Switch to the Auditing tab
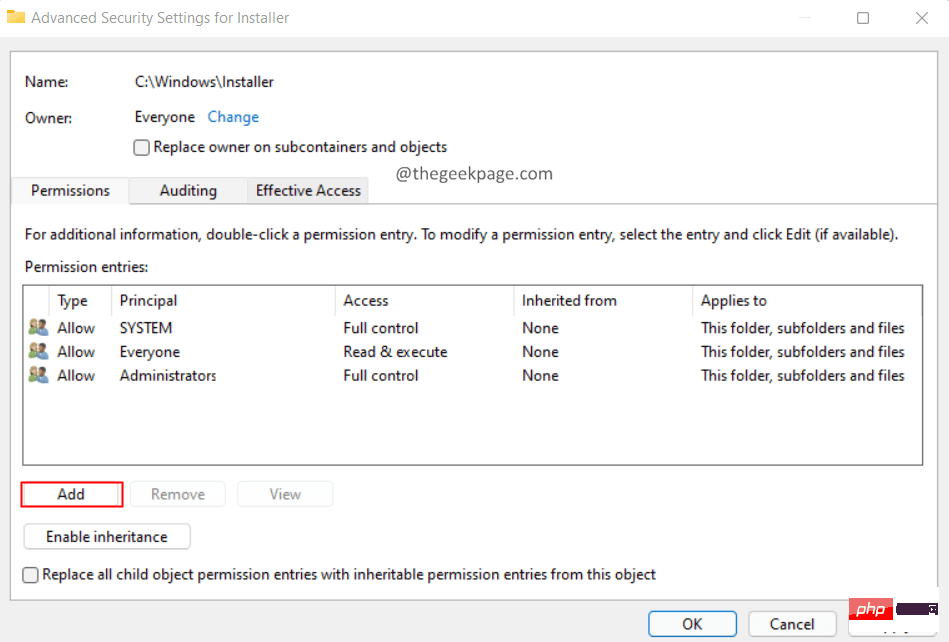Viewport: 949px width, 642px height. [188, 190]
